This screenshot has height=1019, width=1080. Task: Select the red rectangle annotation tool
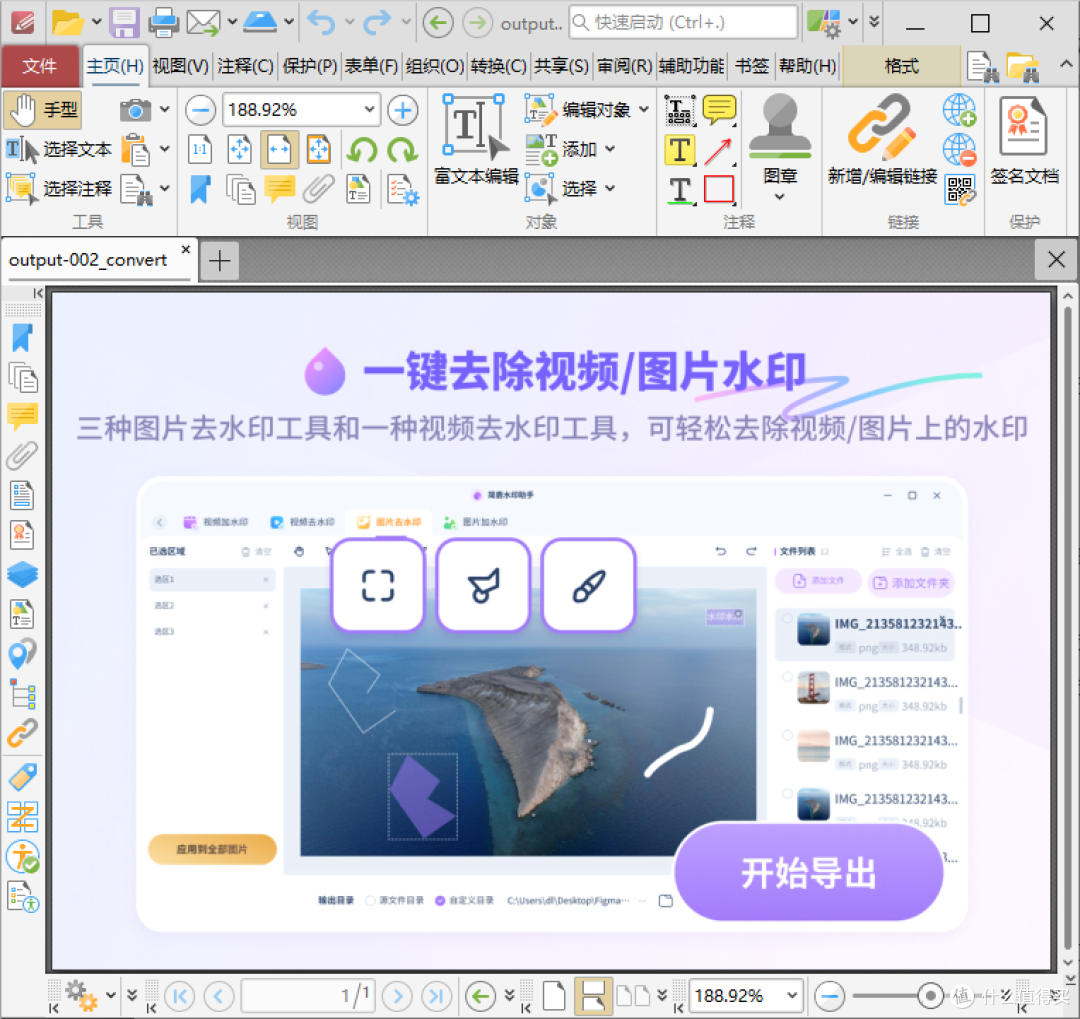pyautogui.click(x=719, y=189)
